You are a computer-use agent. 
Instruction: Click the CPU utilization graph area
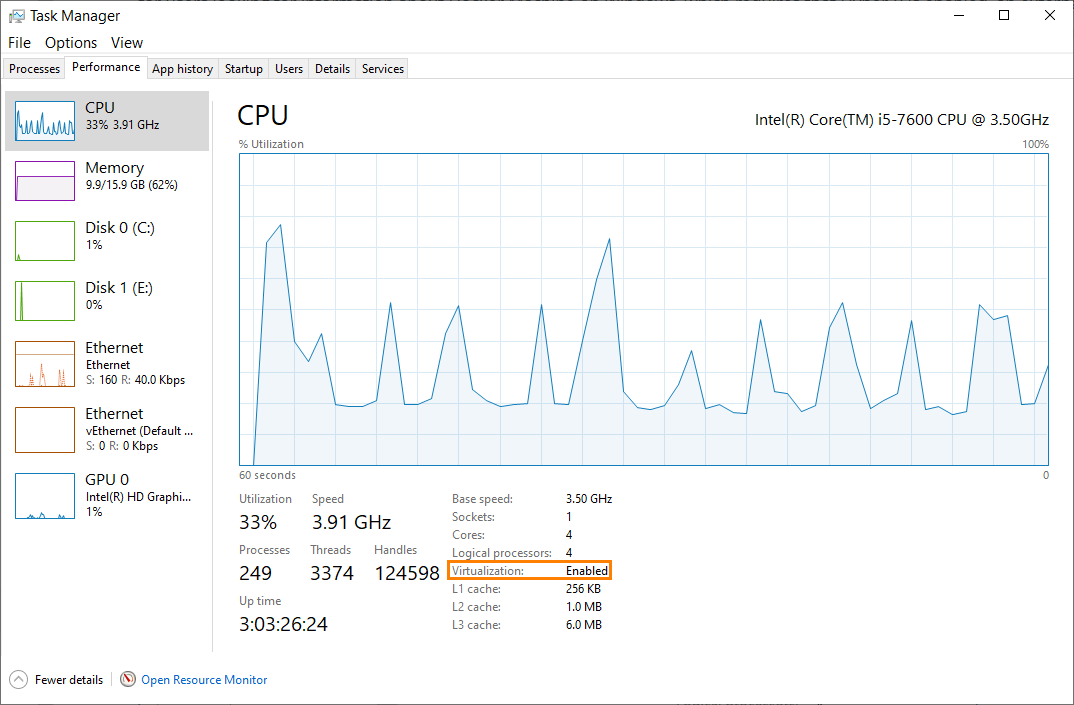point(644,310)
